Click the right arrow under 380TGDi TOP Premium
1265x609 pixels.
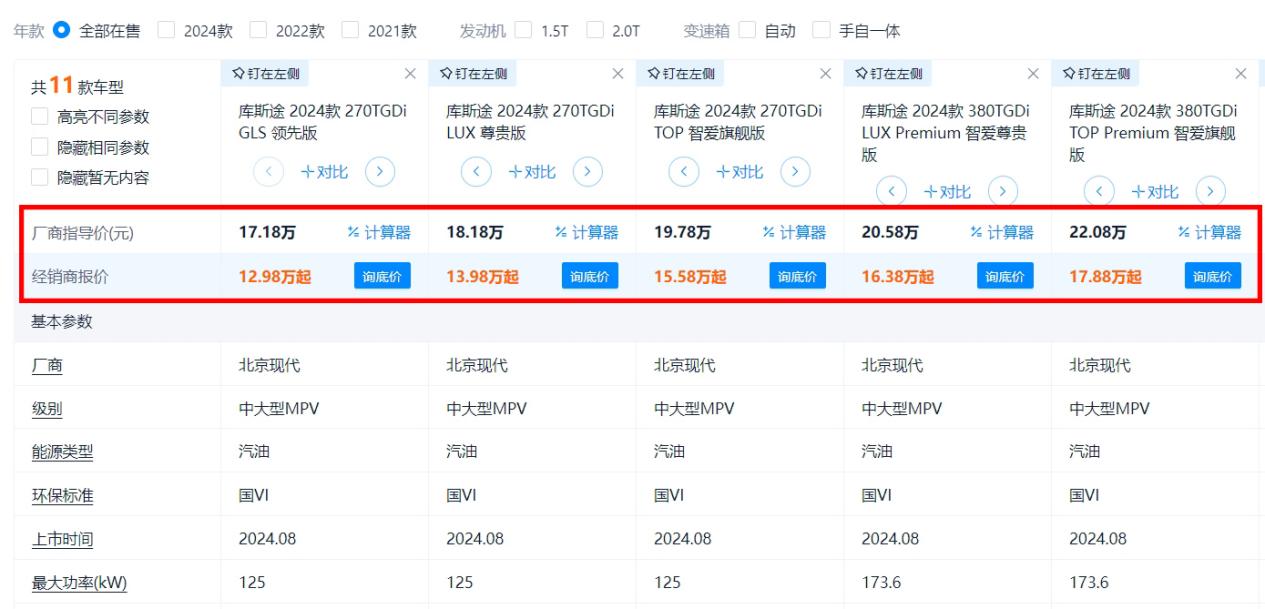[1210, 191]
